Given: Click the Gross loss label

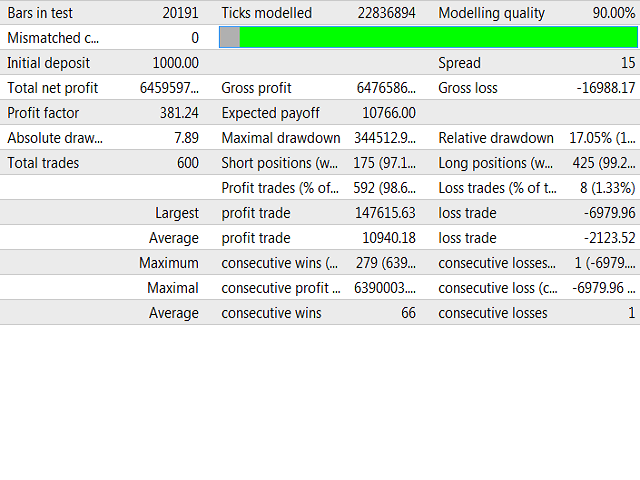Looking at the screenshot, I should [x=468, y=88].
